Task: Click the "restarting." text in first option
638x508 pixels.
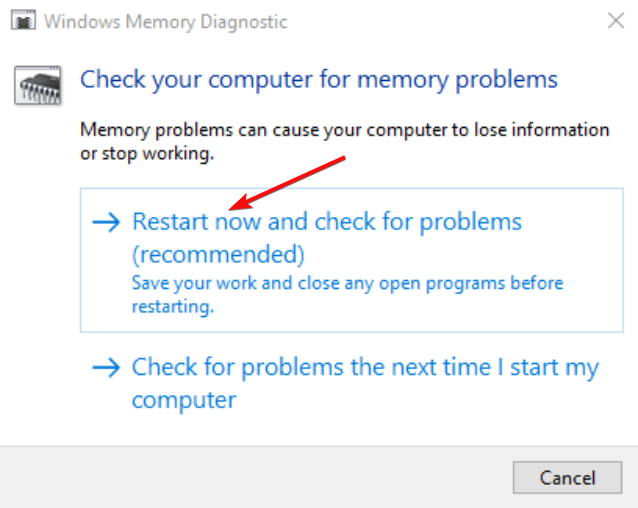Action: pos(173,308)
